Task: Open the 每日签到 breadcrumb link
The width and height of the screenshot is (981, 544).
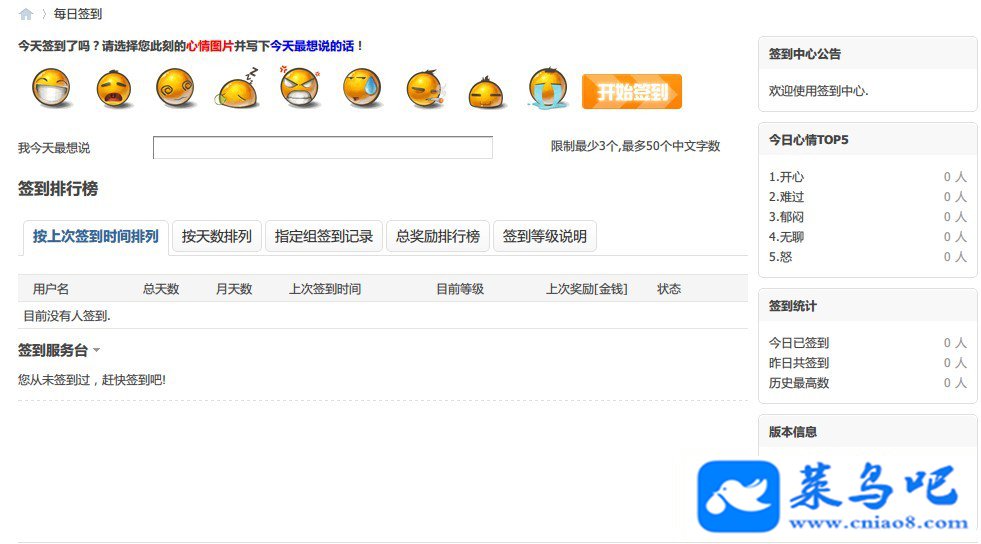Action: point(78,14)
